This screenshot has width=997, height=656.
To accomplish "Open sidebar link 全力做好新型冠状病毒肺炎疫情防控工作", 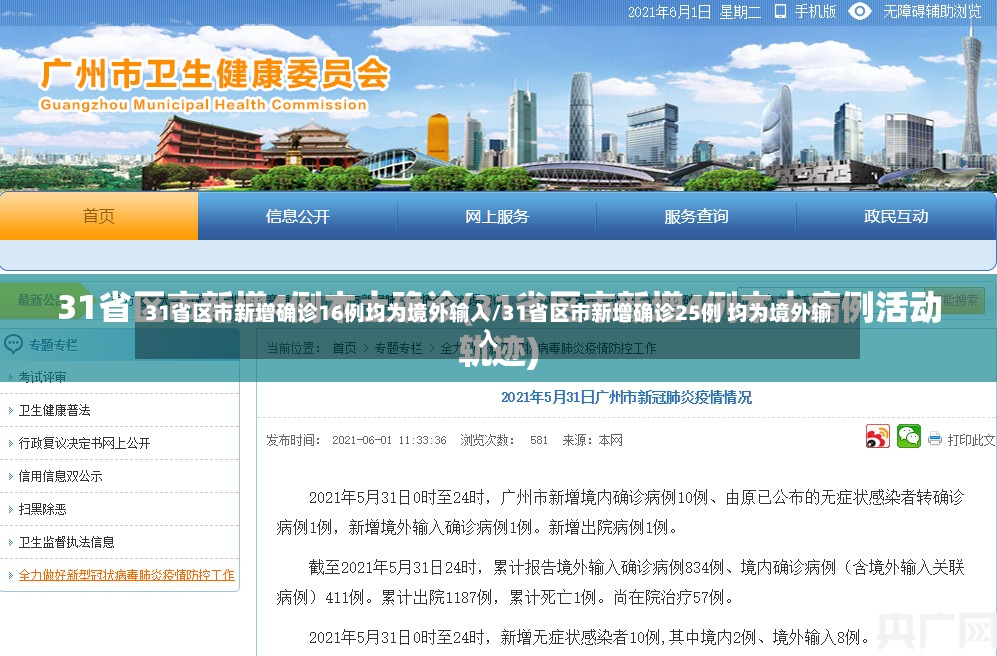I will [127, 575].
